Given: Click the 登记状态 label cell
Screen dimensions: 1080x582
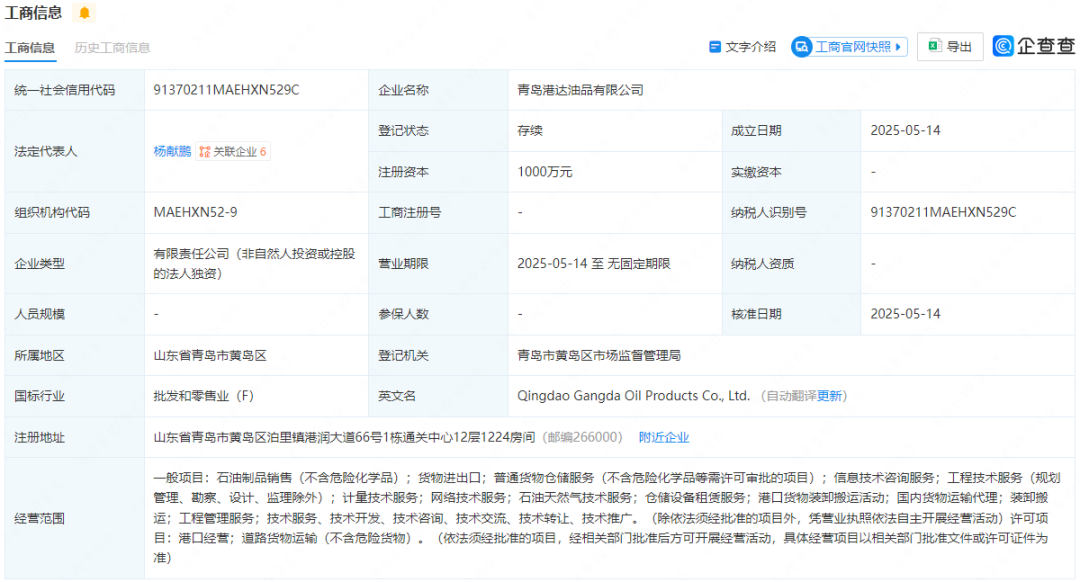Looking at the screenshot, I should [438, 131].
